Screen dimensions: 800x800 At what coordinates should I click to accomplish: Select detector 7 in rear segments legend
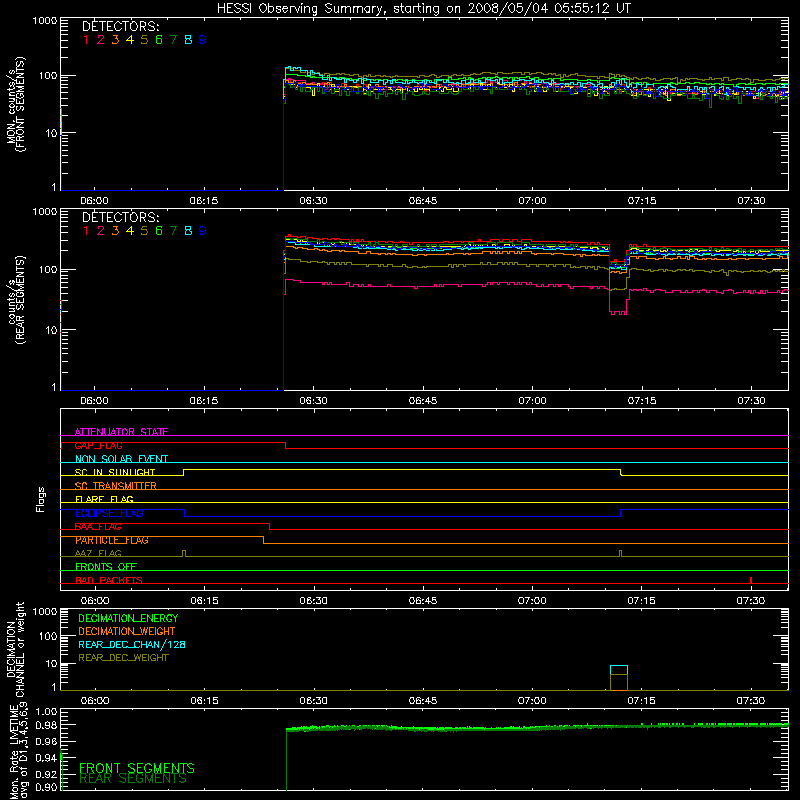[173, 231]
